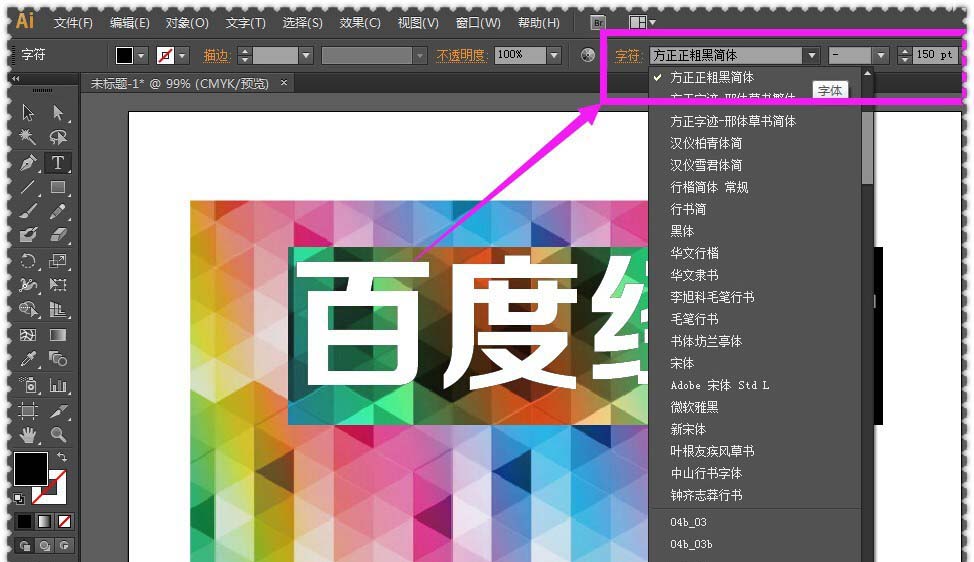Choose the Line Segment tool

pos(28,187)
